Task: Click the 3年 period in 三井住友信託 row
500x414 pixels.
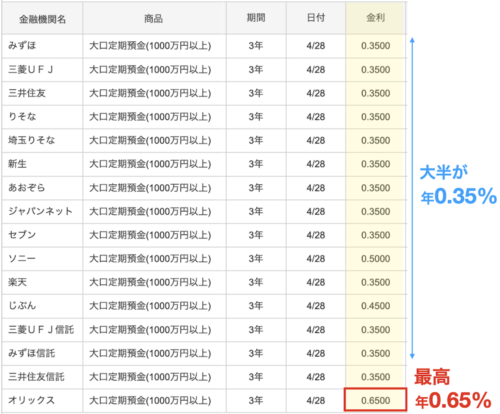Action: click(256, 377)
